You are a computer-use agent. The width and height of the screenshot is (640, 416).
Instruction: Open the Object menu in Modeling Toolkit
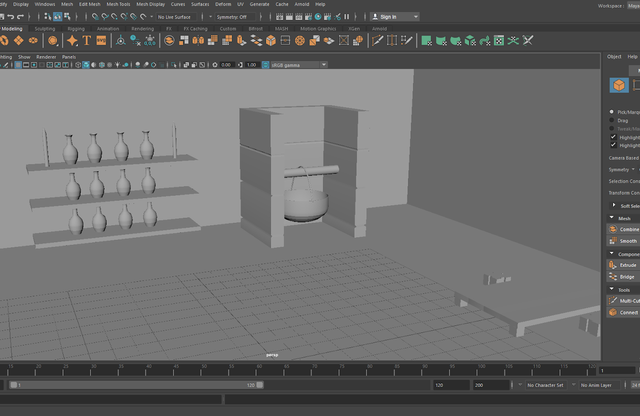pos(614,57)
